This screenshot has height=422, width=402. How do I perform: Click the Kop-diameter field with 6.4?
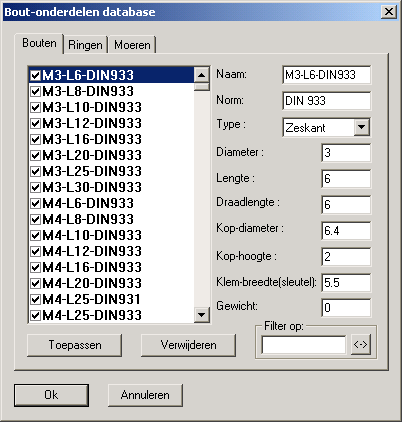pyautogui.click(x=346, y=231)
